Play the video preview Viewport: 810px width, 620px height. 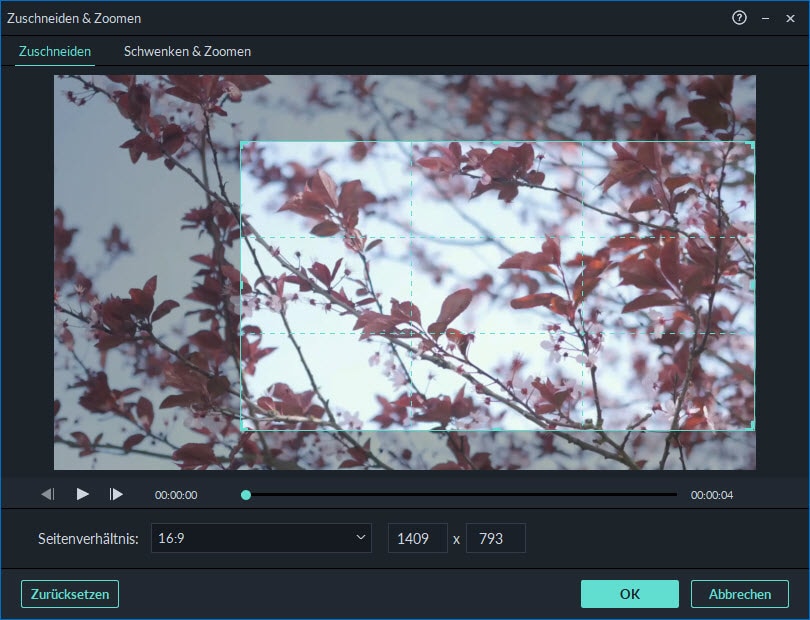[x=83, y=494]
